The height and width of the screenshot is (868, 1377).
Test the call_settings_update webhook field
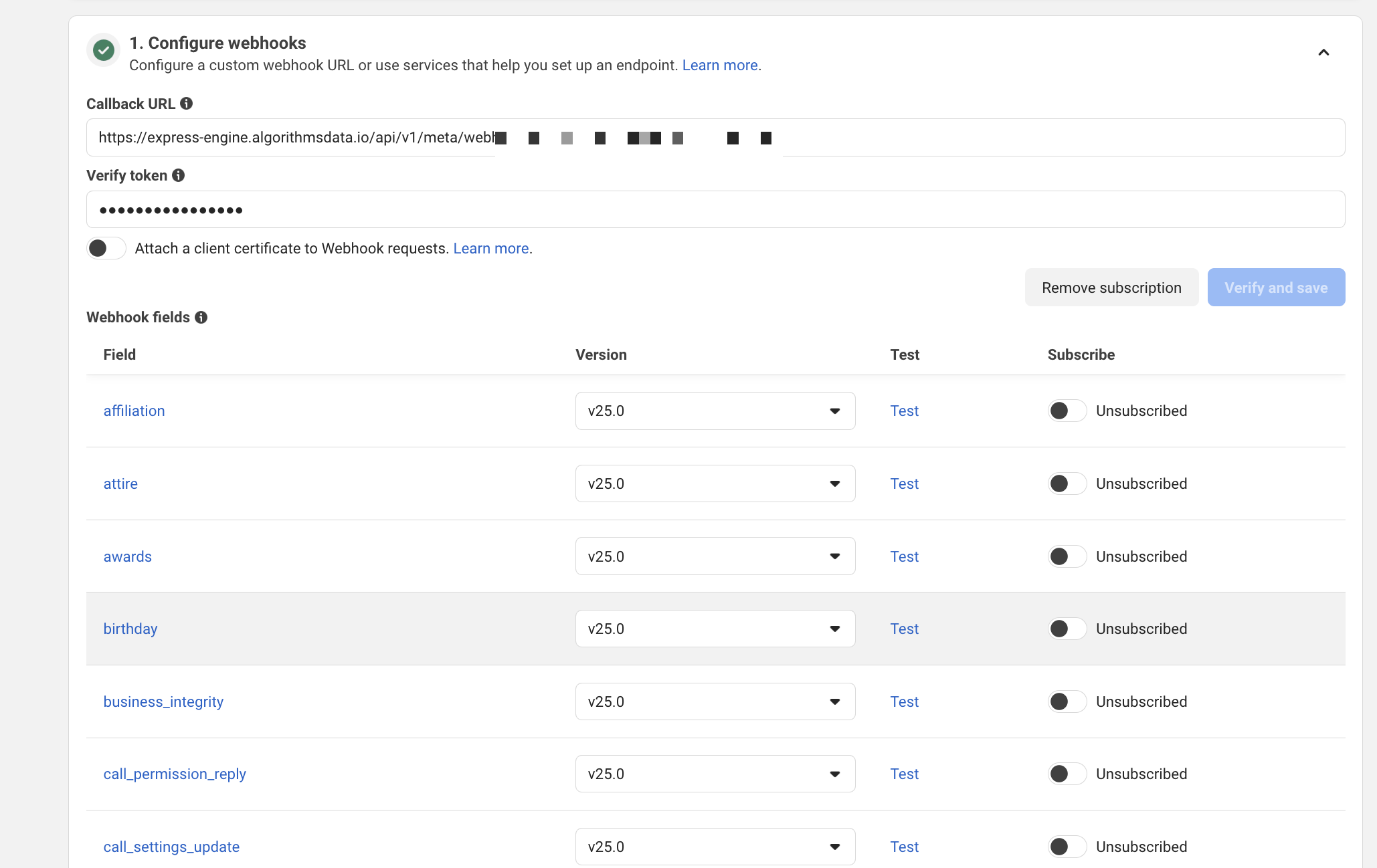pyautogui.click(x=904, y=847)
